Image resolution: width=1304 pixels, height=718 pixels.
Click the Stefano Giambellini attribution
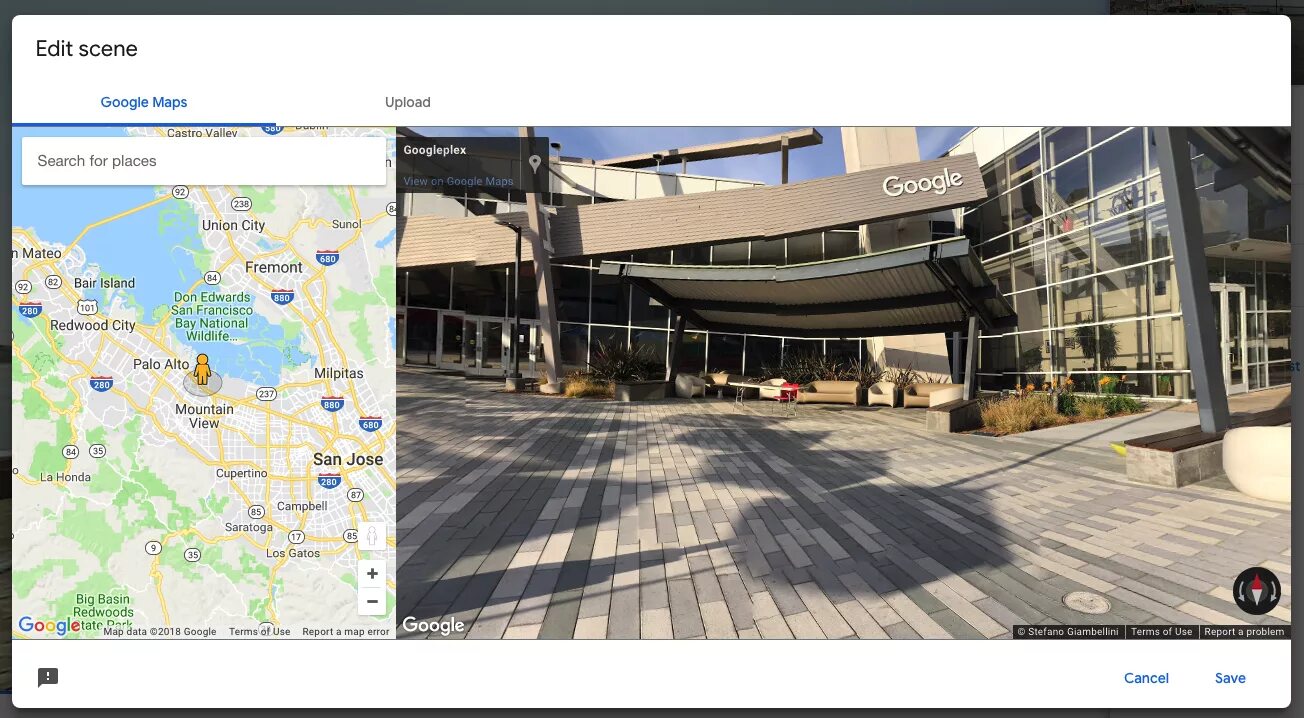tap(1070, 632)
